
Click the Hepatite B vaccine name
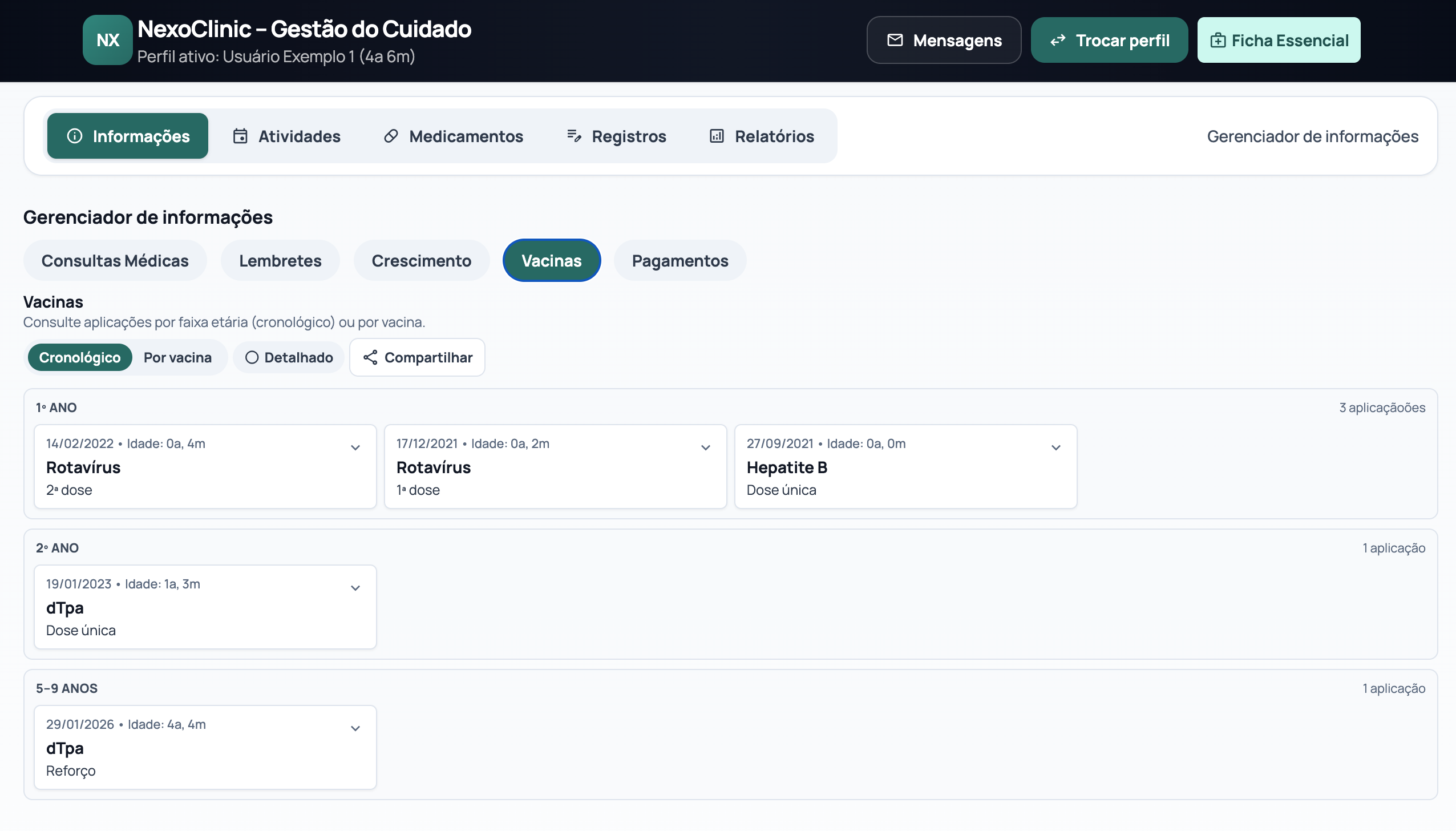[x=787, y=467]
